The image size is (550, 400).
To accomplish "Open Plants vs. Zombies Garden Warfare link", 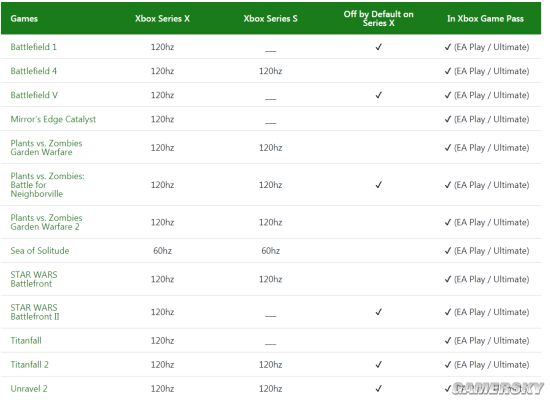I will [x=46, y=147].
